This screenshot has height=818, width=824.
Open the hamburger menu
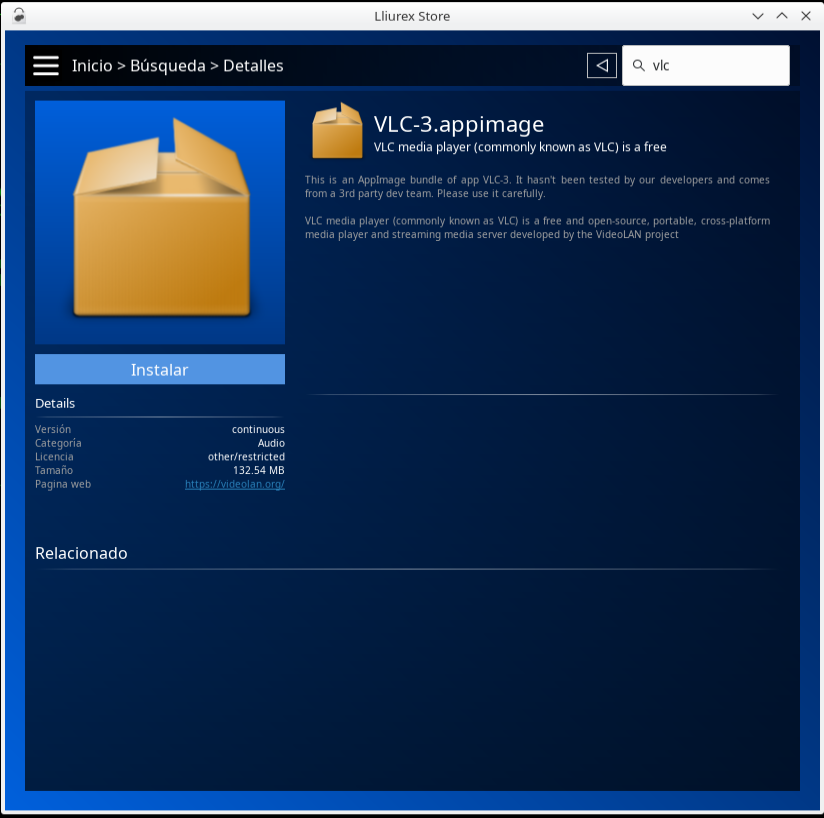point(46,66)
